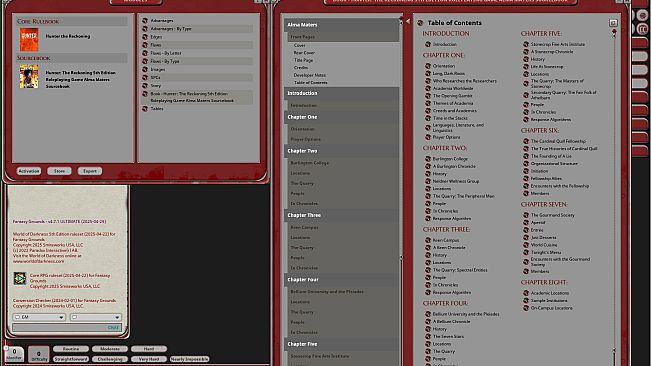Click the Store button
651x366 pixels.
[59, 171]
